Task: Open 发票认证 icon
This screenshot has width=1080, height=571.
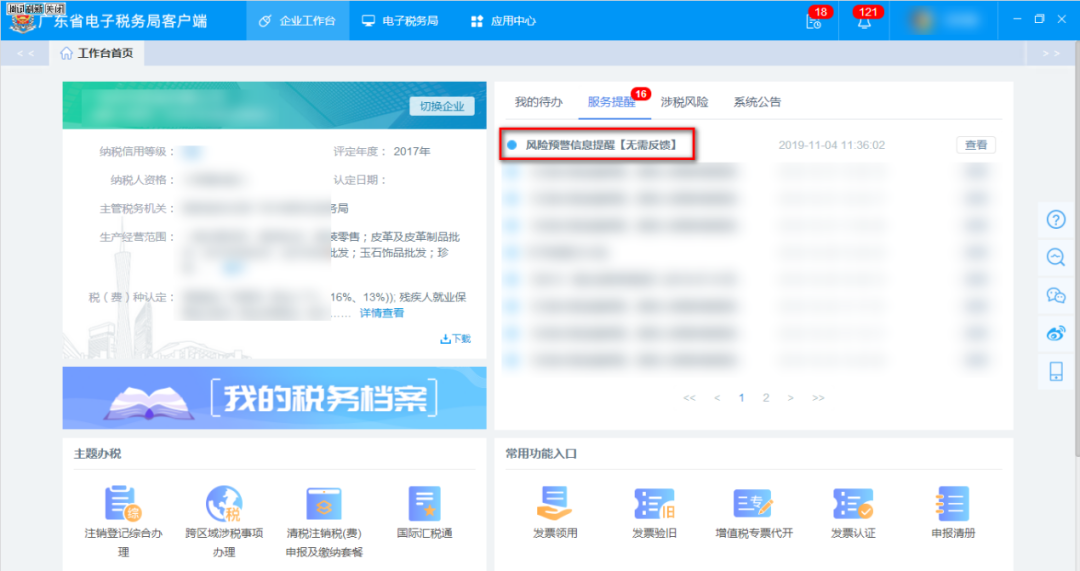Action: click(853, 503)
